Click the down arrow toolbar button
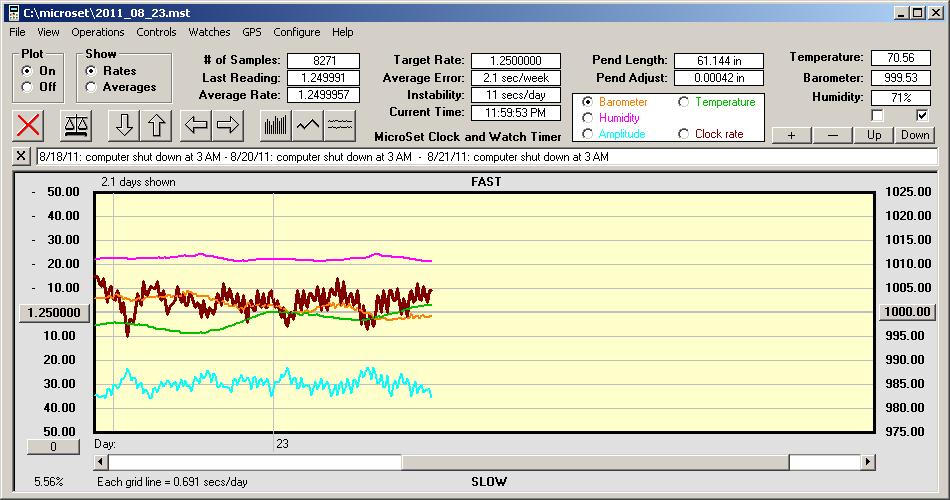This screenshot has height=500, width=950. 124,125
